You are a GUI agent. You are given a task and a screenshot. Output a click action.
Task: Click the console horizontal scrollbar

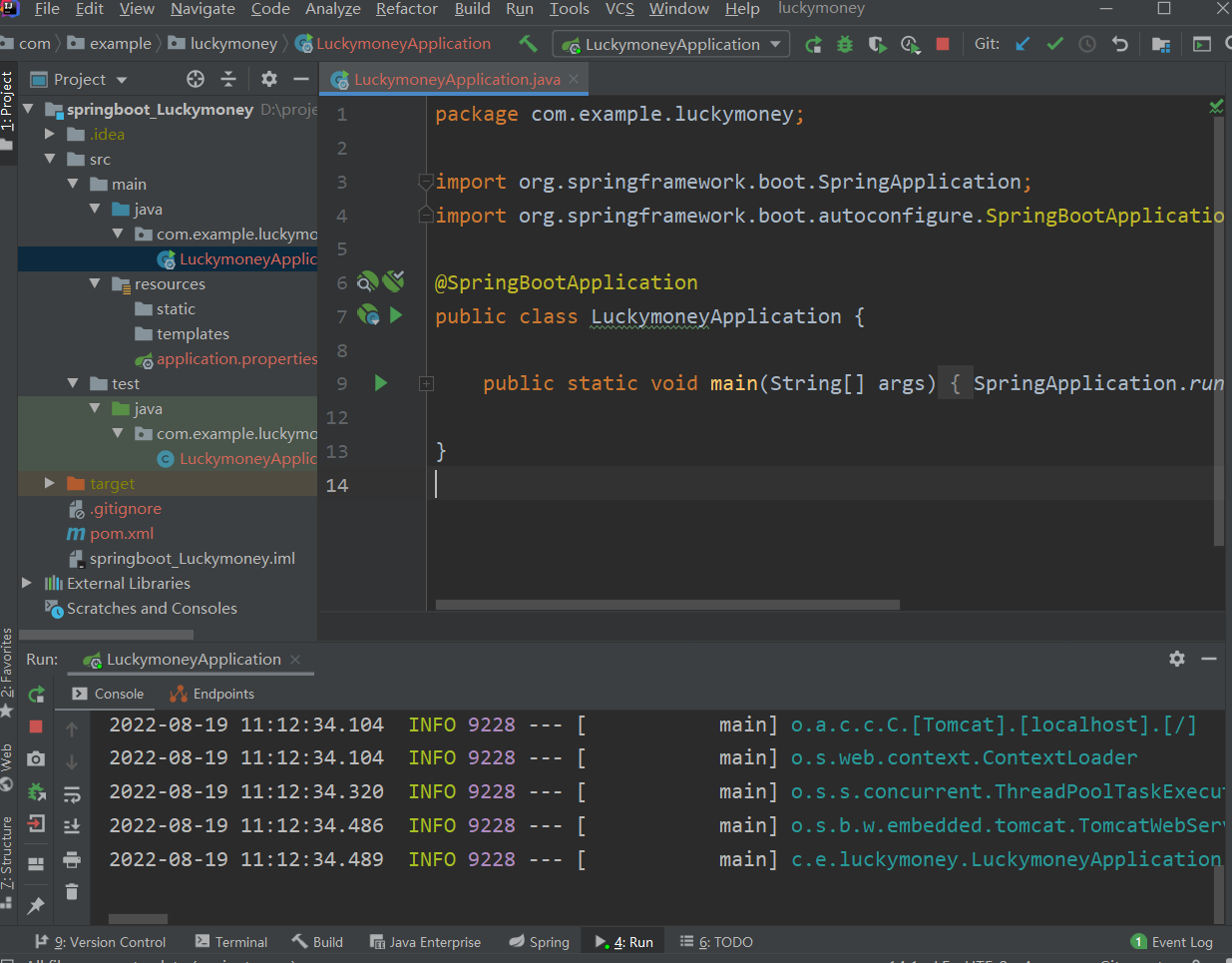tap(138, 919)
